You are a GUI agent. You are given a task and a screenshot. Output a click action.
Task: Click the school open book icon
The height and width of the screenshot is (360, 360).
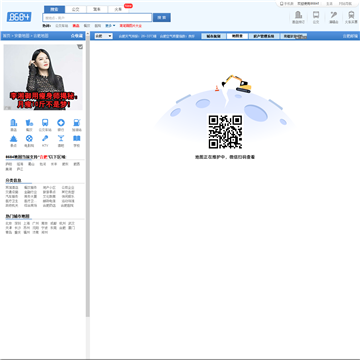77,138
